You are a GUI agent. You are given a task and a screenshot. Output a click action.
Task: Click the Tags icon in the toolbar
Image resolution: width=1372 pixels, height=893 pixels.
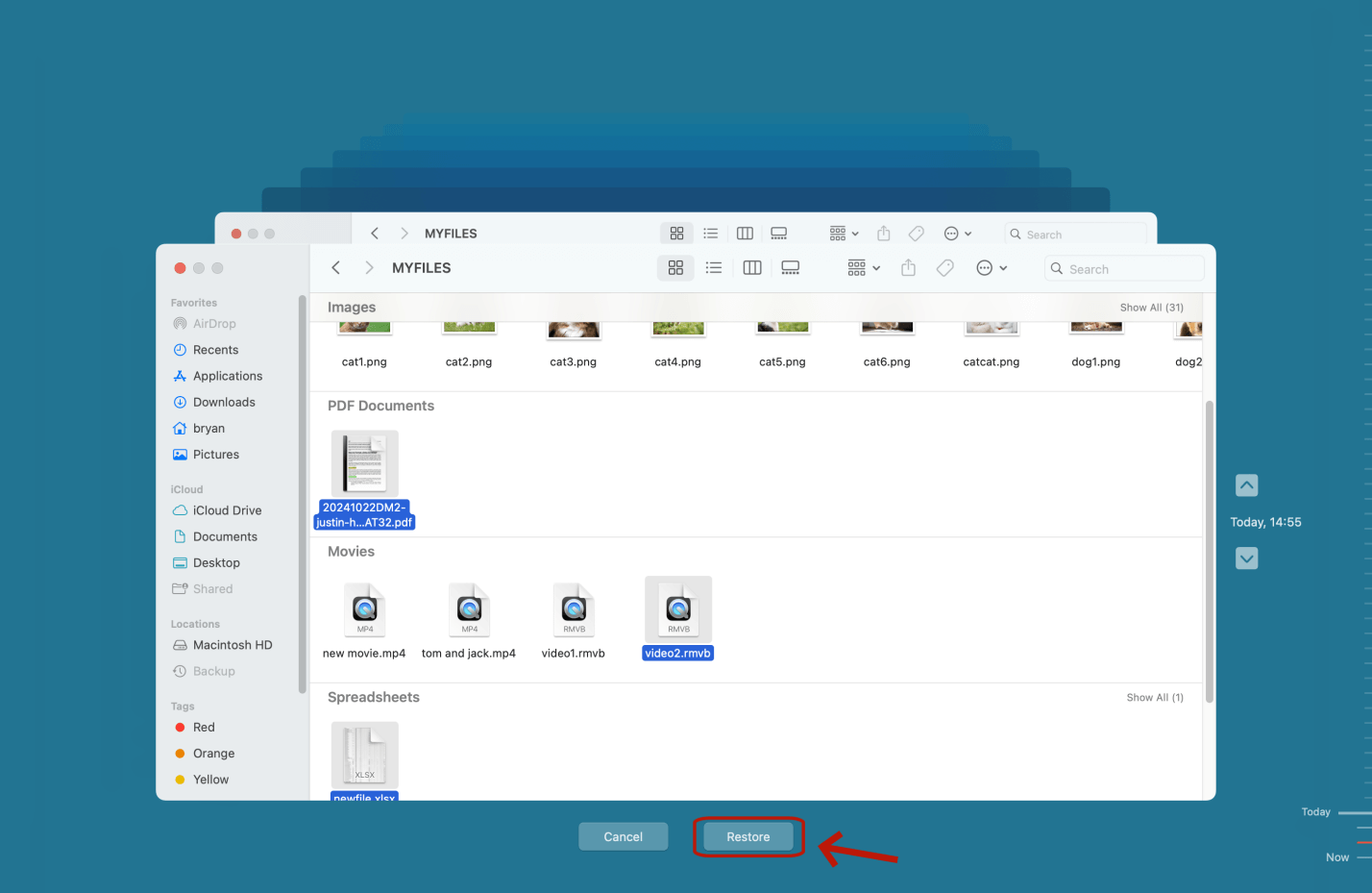944,267
